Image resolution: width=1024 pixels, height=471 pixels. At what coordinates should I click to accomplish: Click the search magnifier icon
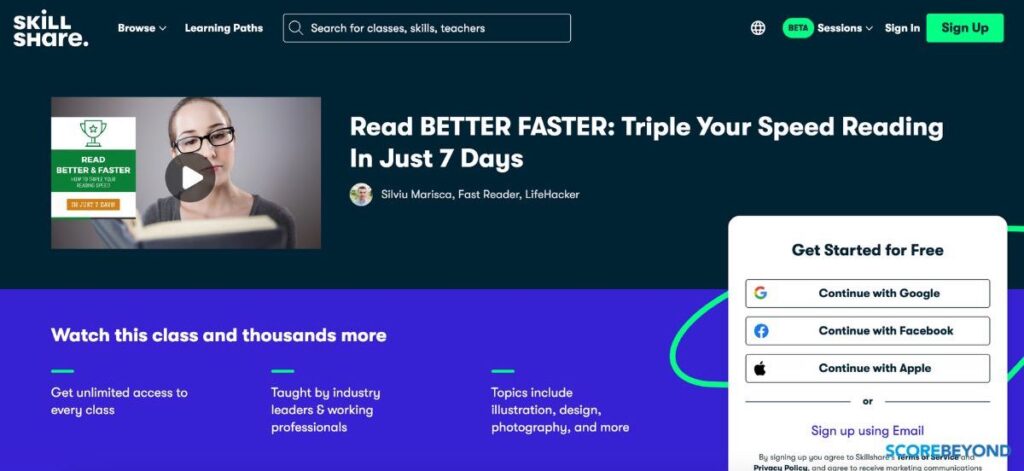click(x=296, y=28)
